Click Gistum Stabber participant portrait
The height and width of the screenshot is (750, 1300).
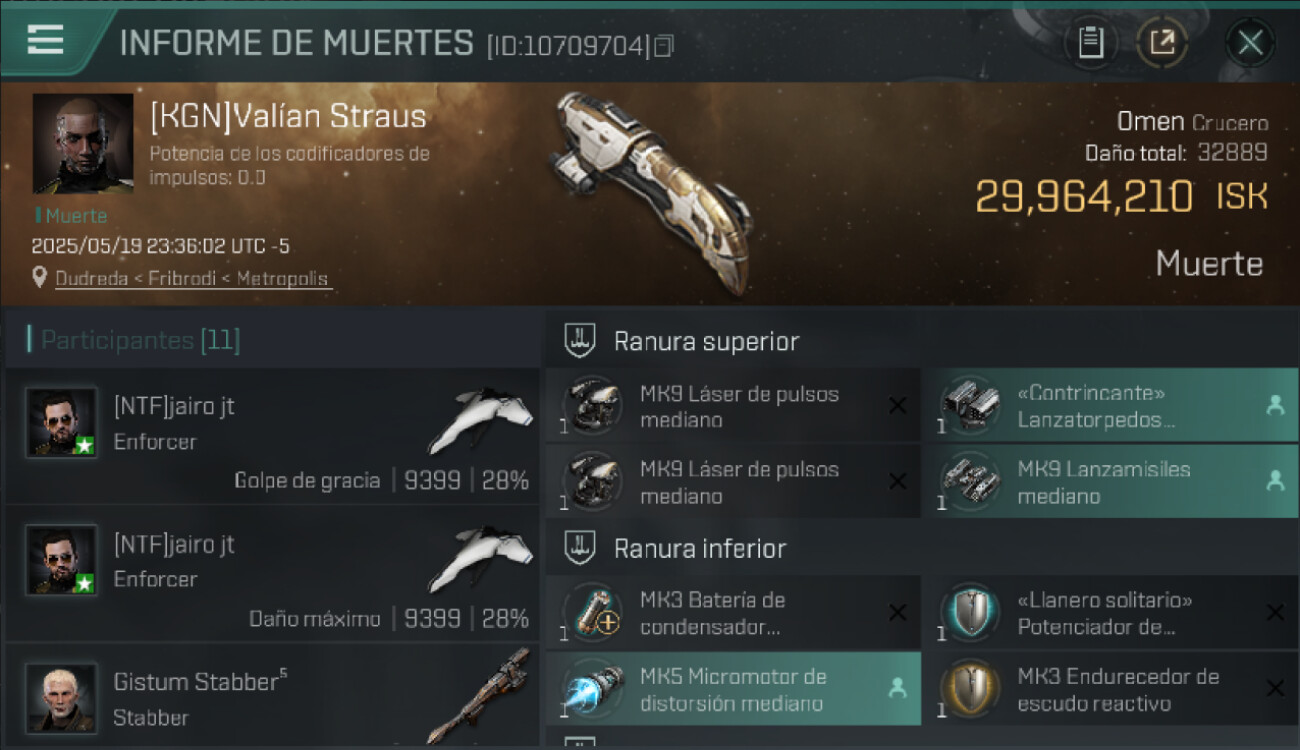(x=61, y=698)
